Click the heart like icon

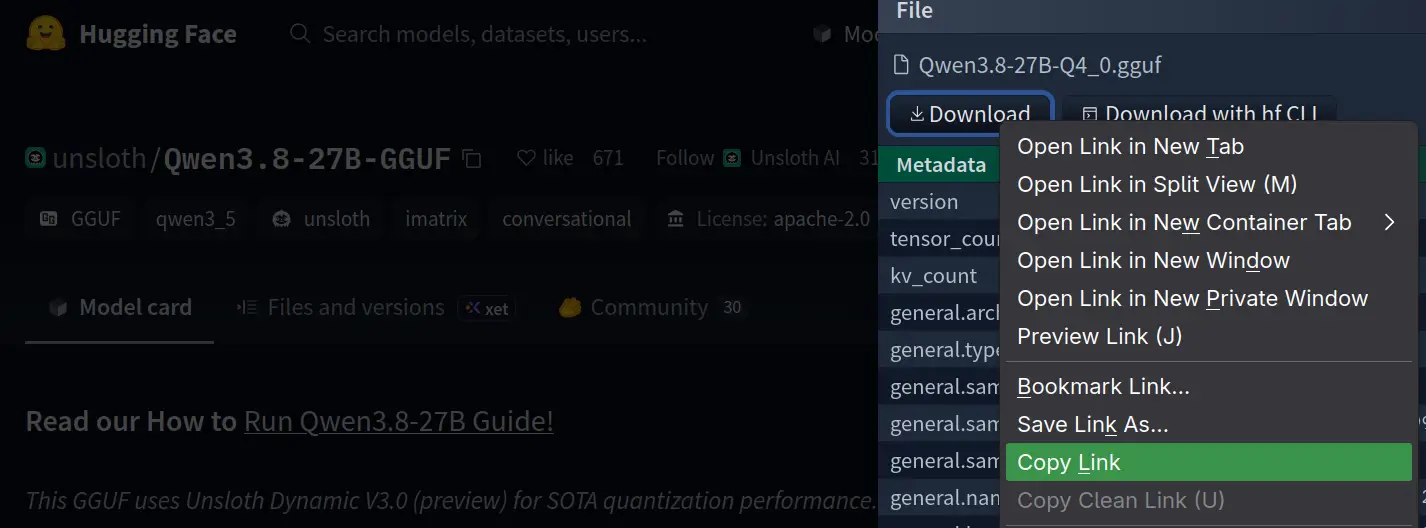526,158
